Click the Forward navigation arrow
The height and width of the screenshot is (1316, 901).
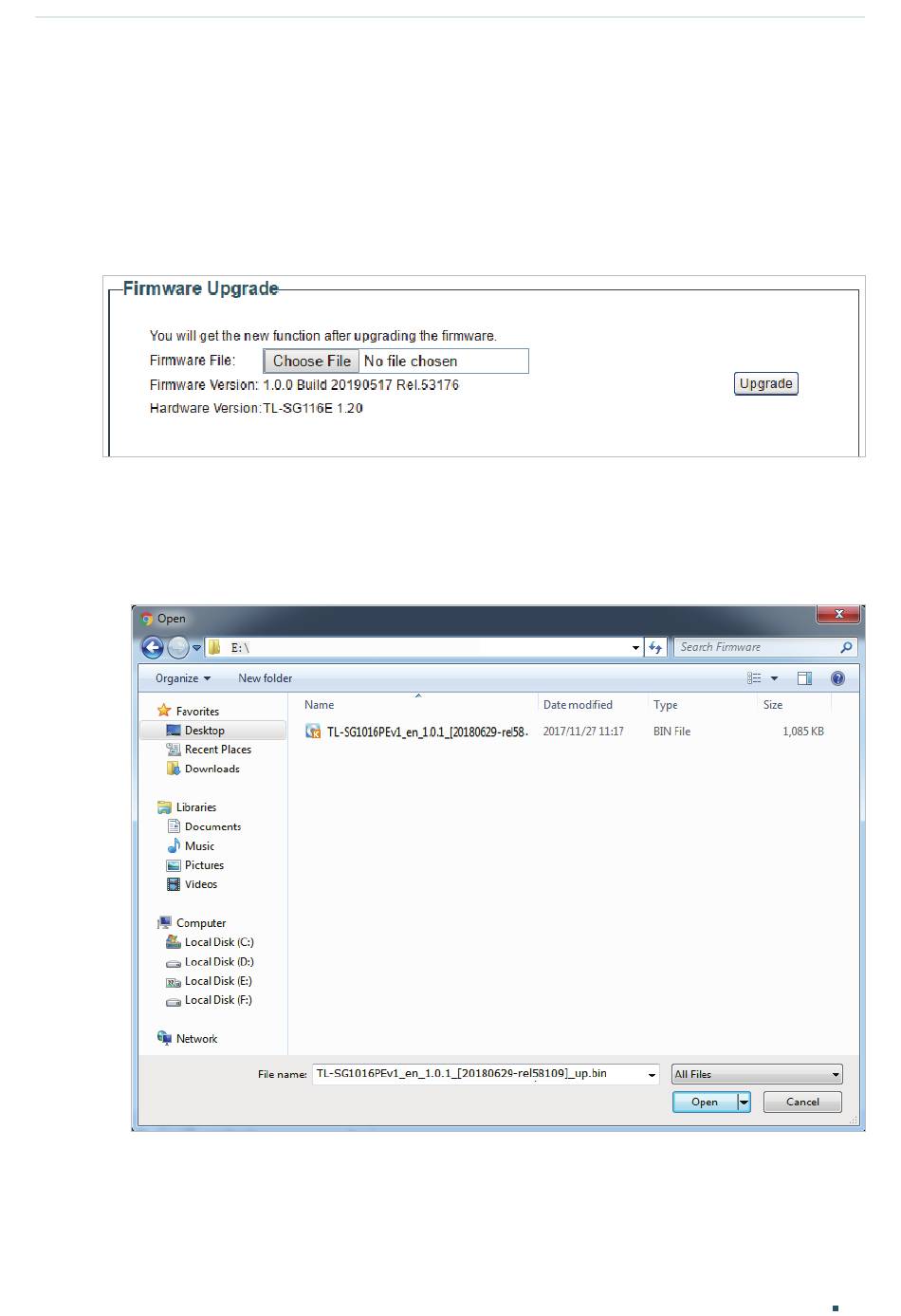click(177, 647)
